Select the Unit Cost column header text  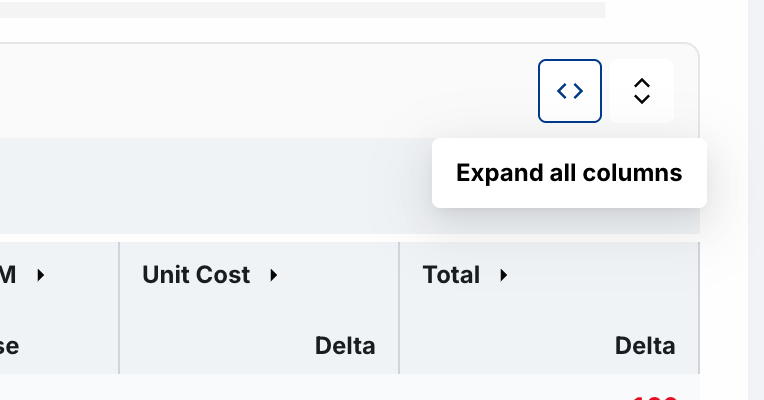[196, 275]
